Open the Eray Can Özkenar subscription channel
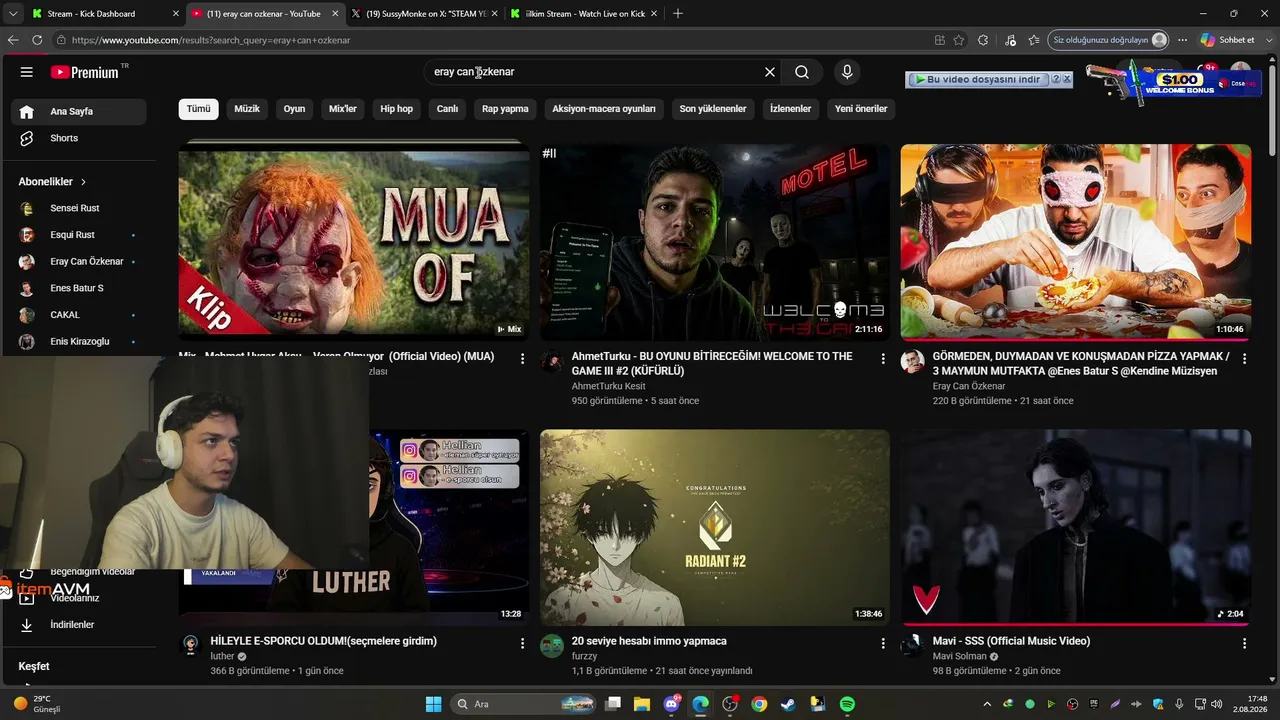Image resolution: width=1280 pixels, height=720 pixels. [79, 262]
